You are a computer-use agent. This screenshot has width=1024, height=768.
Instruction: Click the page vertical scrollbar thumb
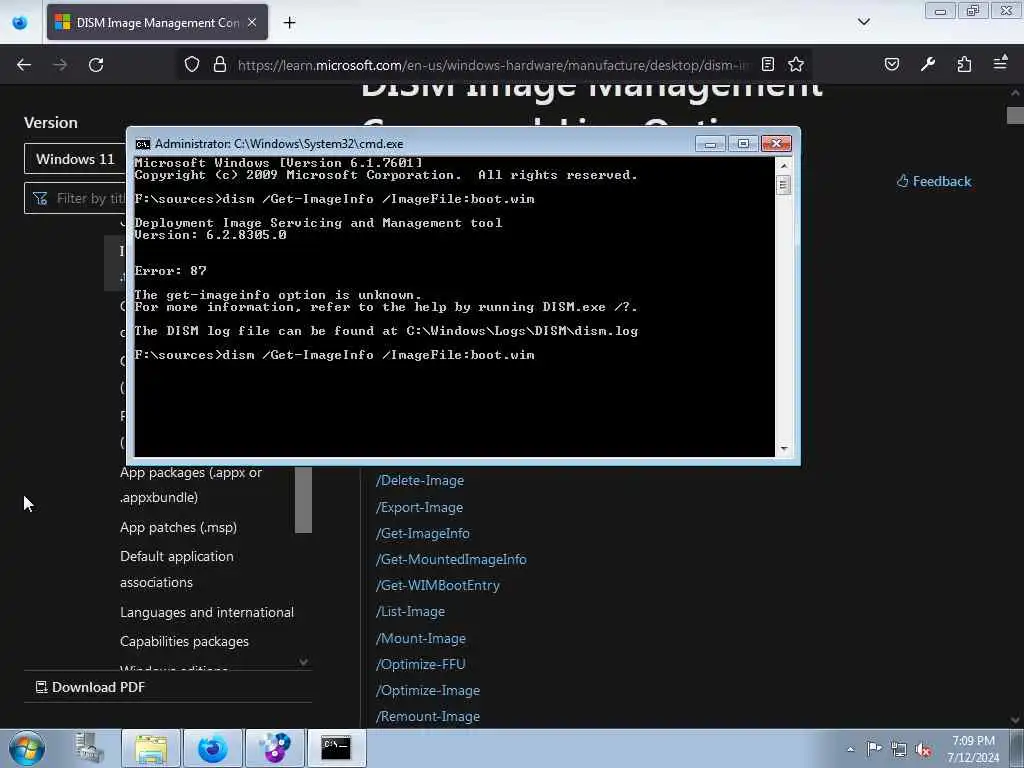pyautogui.click(x=1015, y=115)
